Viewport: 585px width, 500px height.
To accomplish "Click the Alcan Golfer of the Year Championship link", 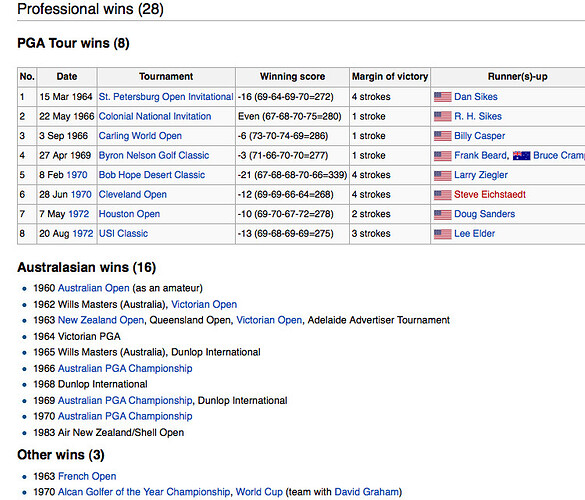I will click(x=144, y=492).
